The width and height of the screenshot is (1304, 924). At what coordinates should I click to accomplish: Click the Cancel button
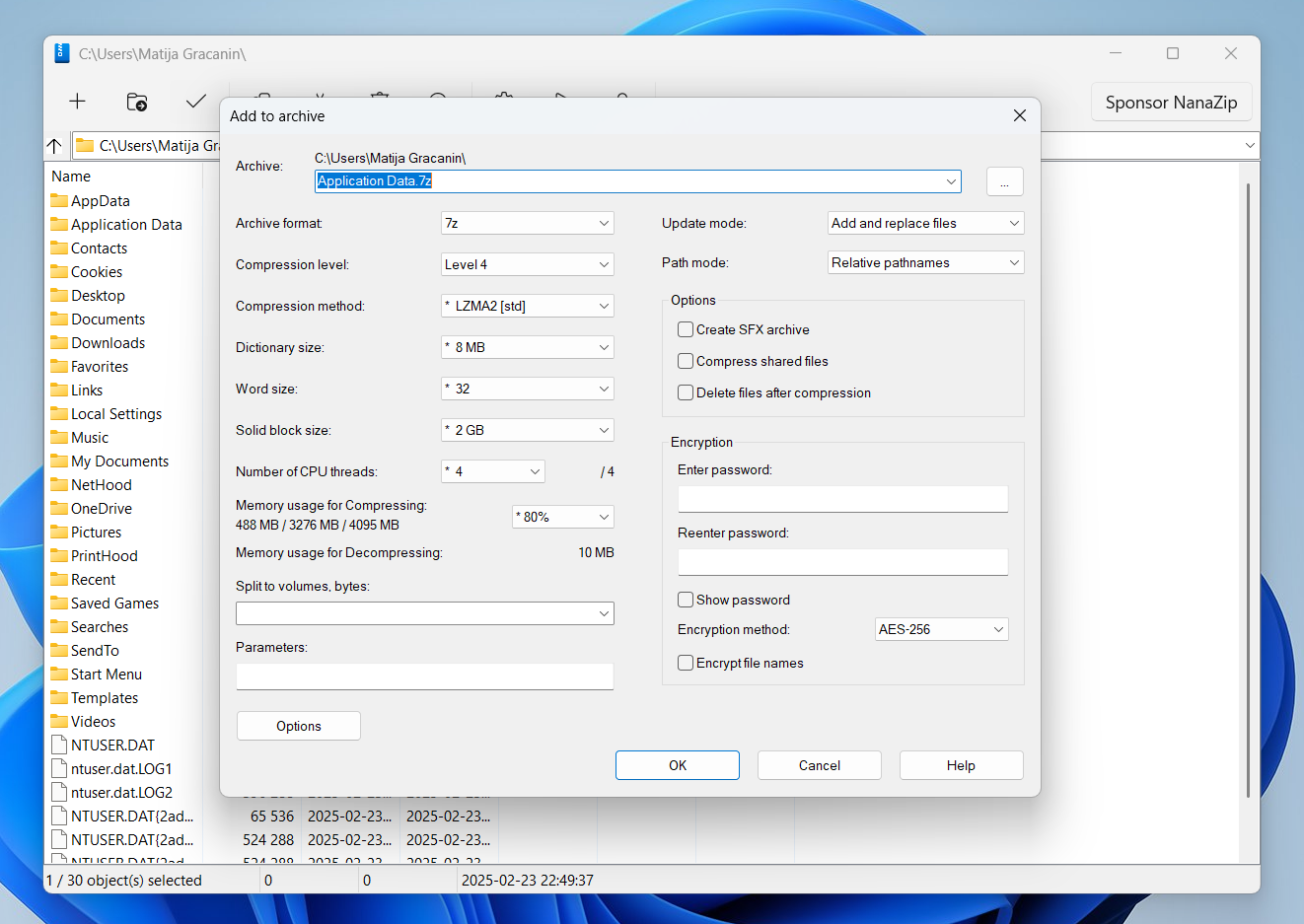820,765
